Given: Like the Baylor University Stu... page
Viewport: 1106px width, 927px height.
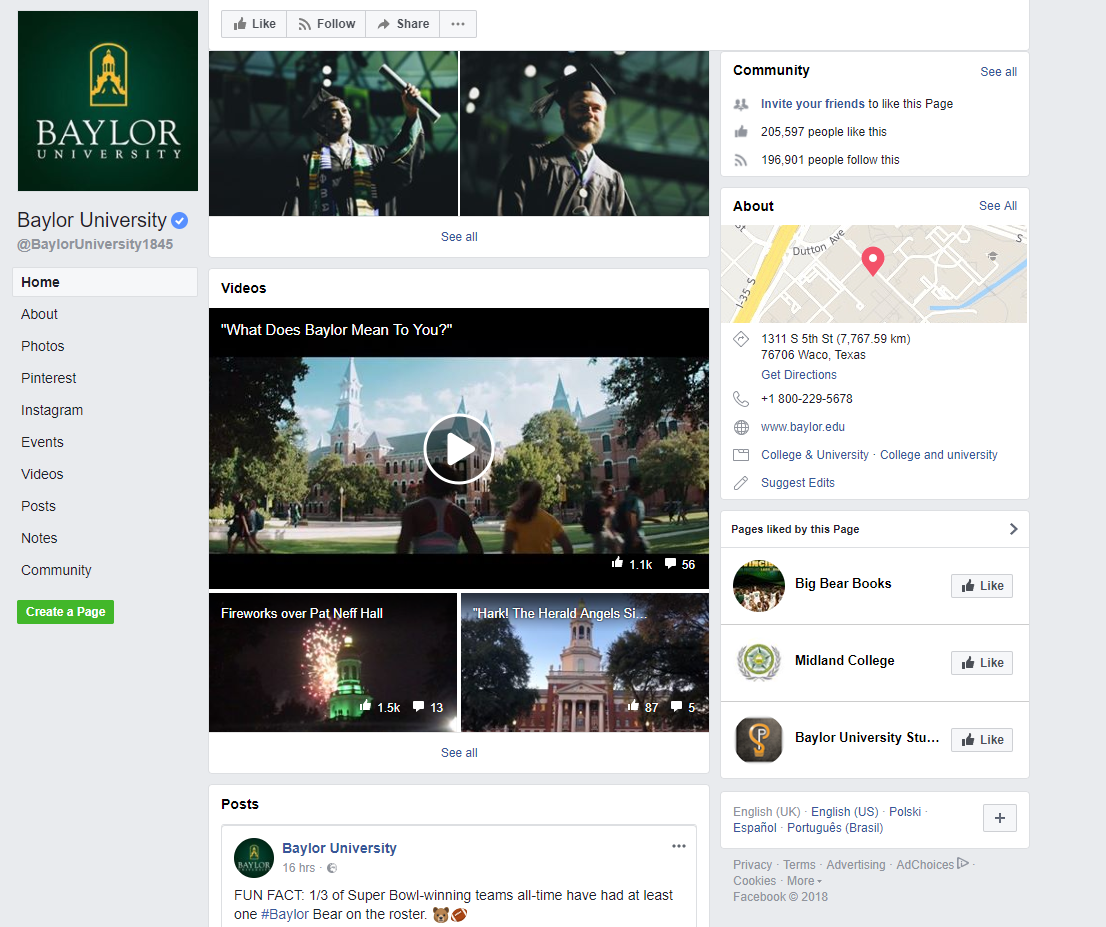Looking at the screenshot, I should [982, 739].
